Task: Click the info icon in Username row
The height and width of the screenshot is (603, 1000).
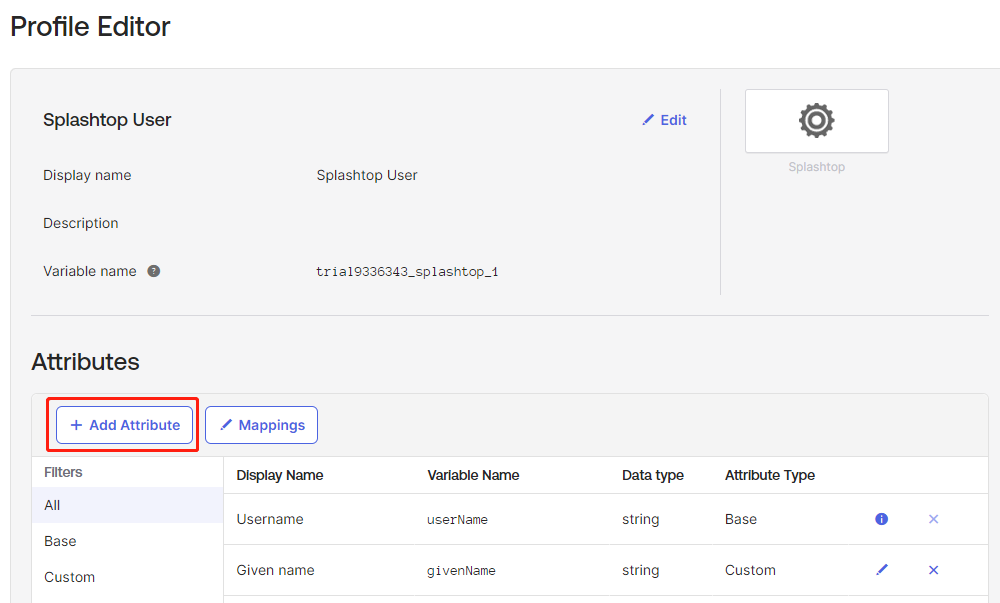Action: [881, 519]
